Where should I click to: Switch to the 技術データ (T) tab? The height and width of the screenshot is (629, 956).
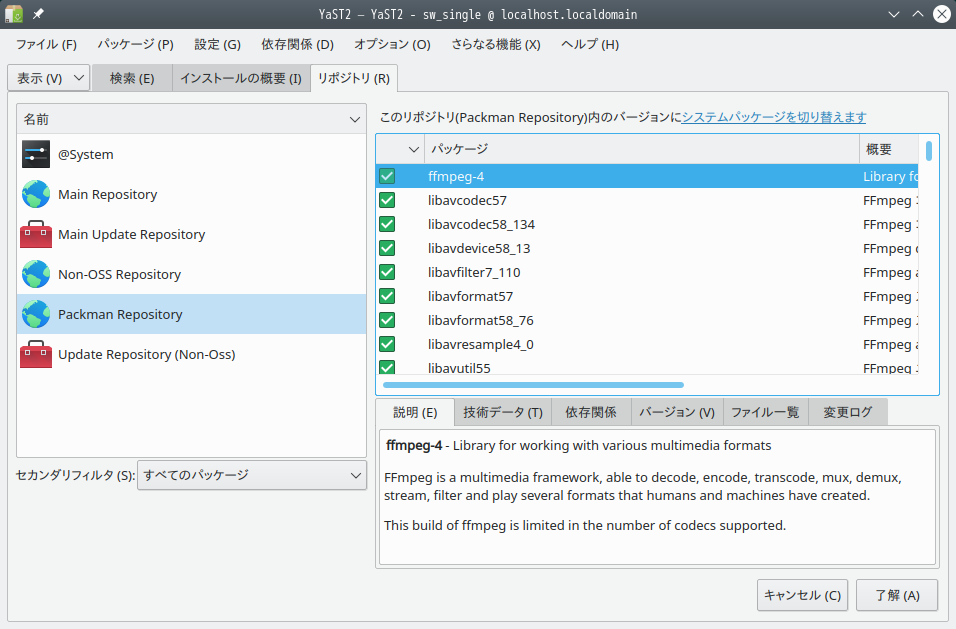point(503,413)
